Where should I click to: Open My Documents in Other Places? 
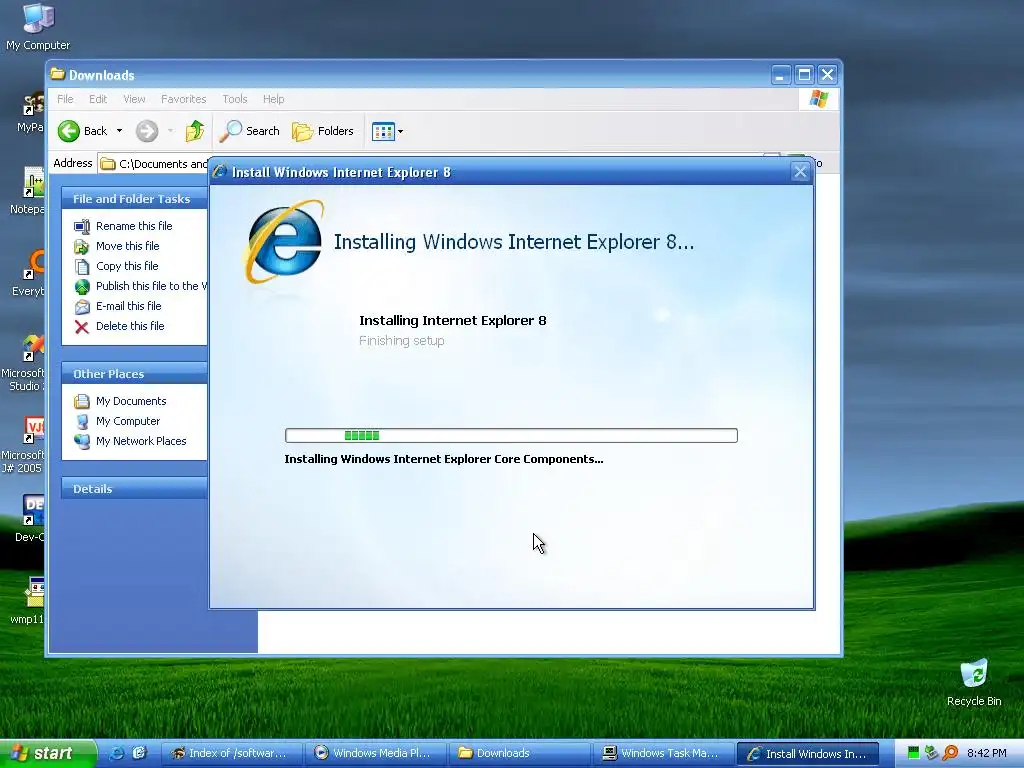tap(131, 401)
